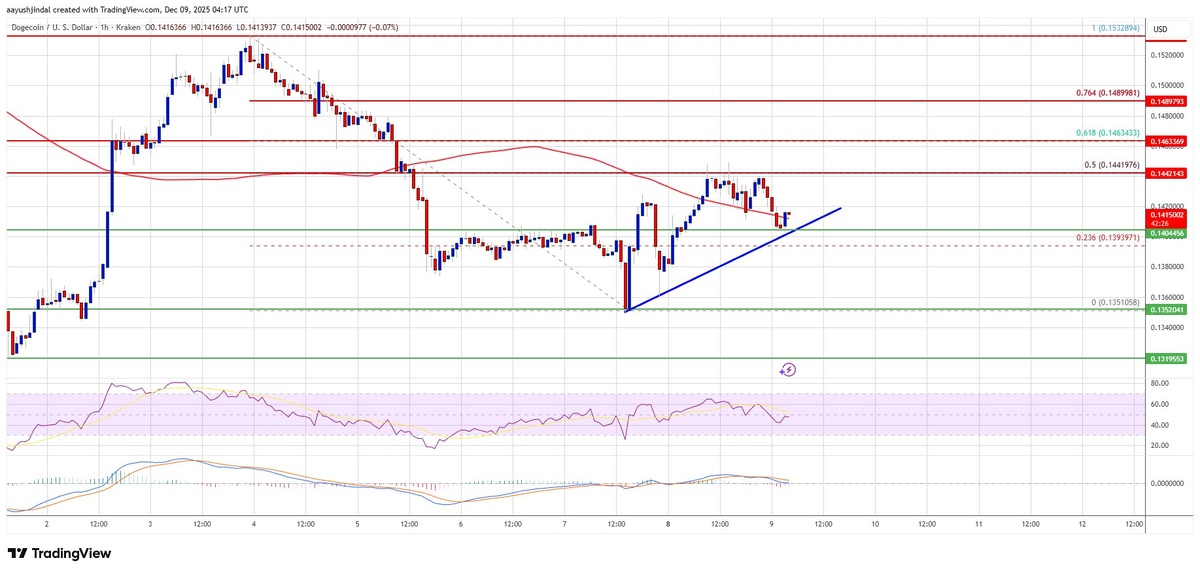Image resolution: width=1200 pixels, height=573 pixels.
Task: Click the red price tag 0.1442143
Action: (1167, 173)
